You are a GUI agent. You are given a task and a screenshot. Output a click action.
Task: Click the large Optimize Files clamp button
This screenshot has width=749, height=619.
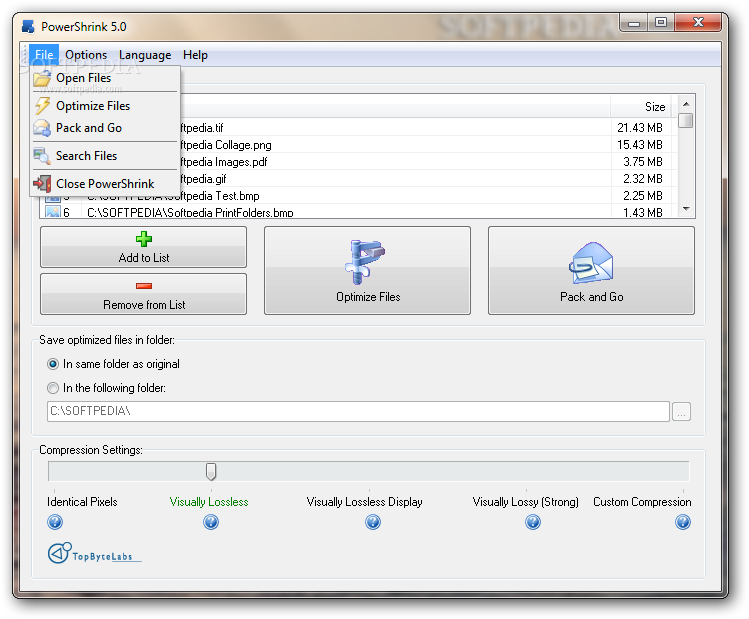pos(367,270)
